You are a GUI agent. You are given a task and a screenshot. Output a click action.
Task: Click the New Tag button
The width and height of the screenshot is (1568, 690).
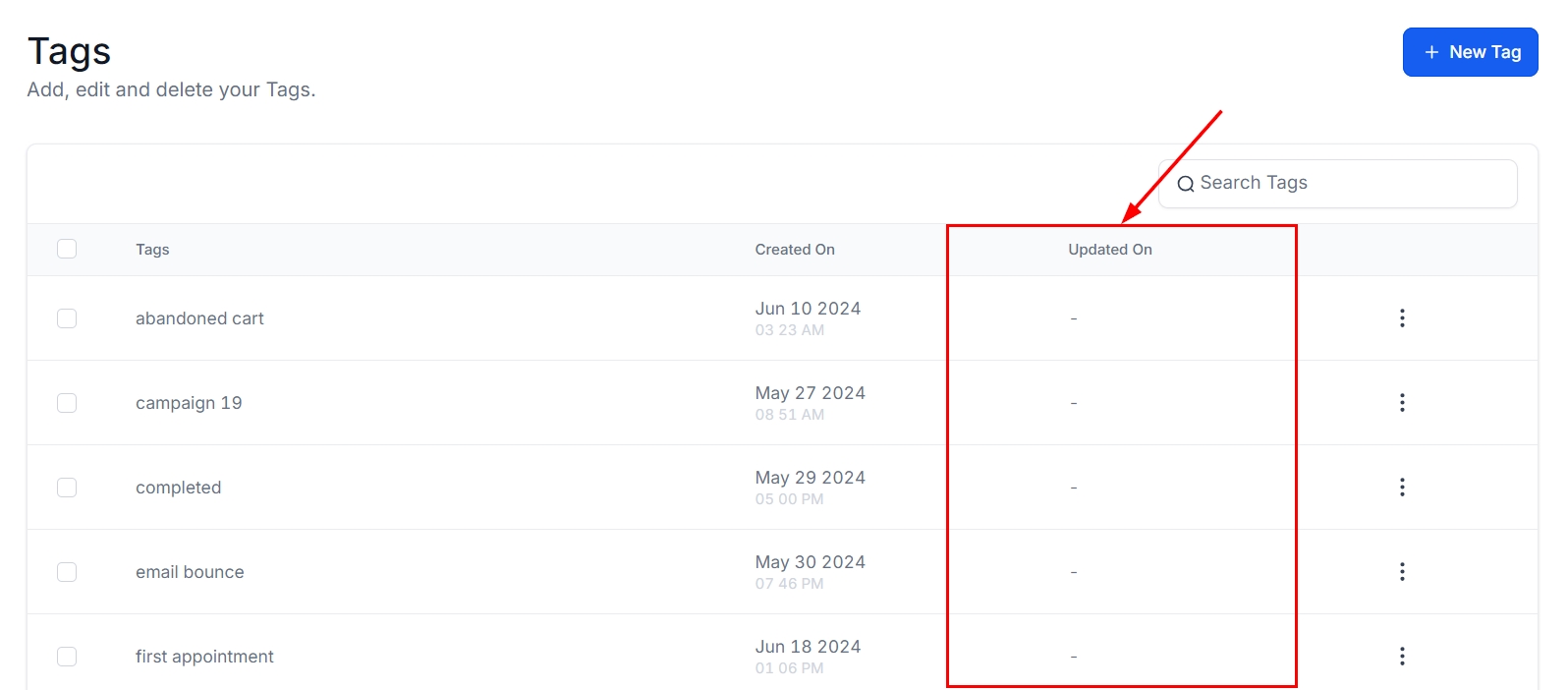(1470, 52)
